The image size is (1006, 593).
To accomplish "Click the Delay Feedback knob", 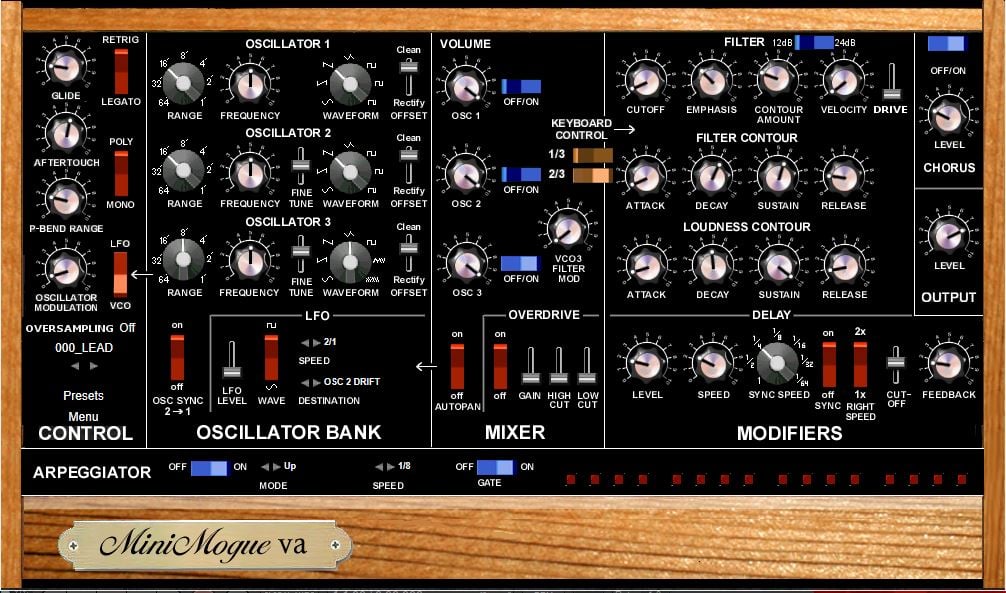I will pyautogui.click(x=948, y=365).
